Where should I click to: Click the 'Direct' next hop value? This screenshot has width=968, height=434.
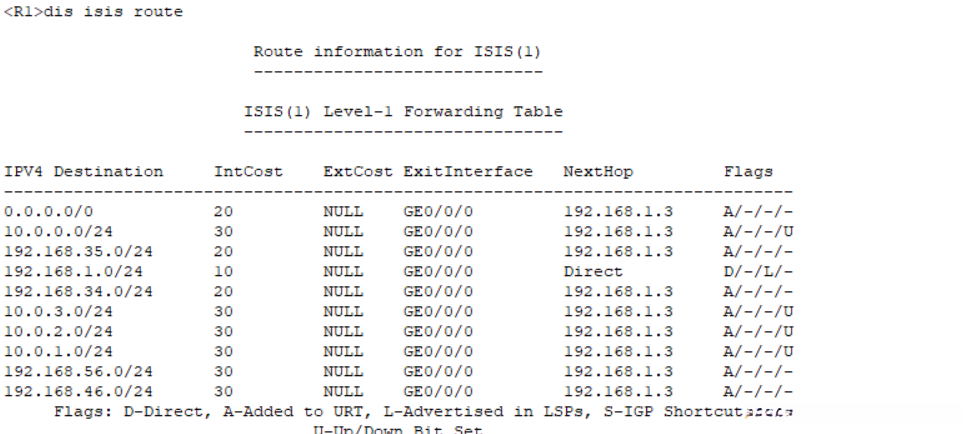pyautogui.click(x=593, y=271)
